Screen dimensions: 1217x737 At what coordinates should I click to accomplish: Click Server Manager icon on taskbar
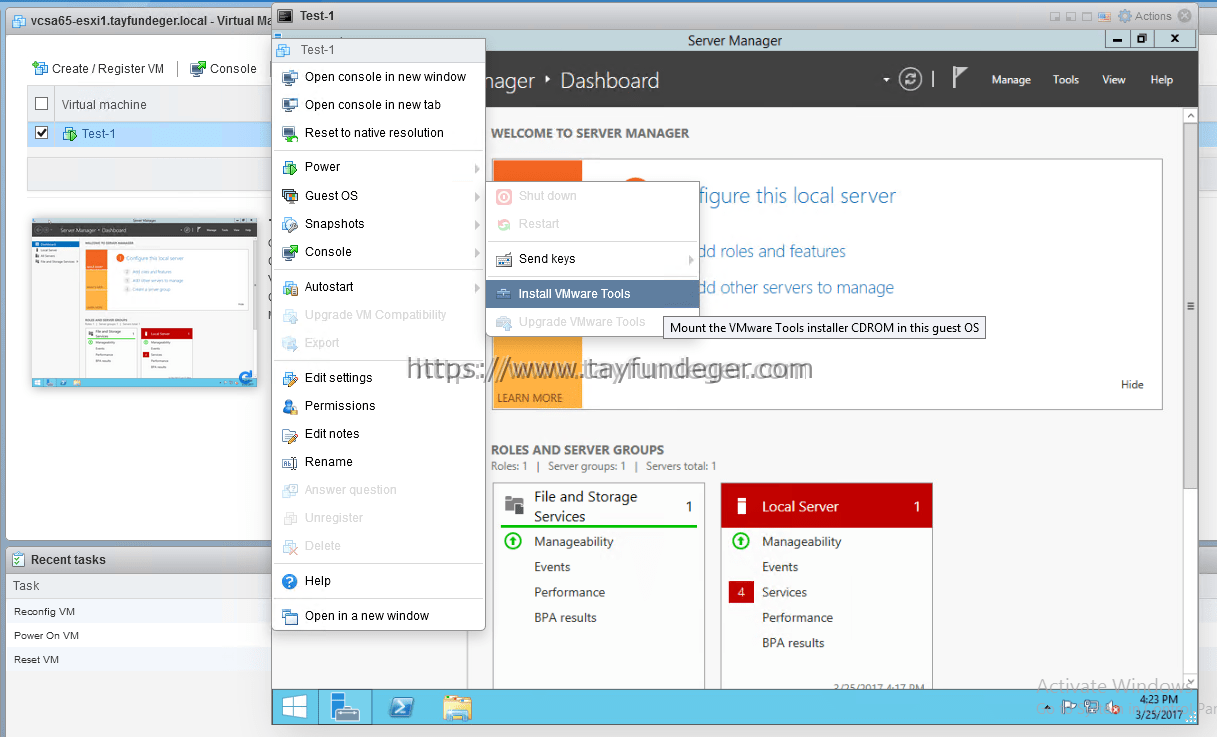click(344, 707)
